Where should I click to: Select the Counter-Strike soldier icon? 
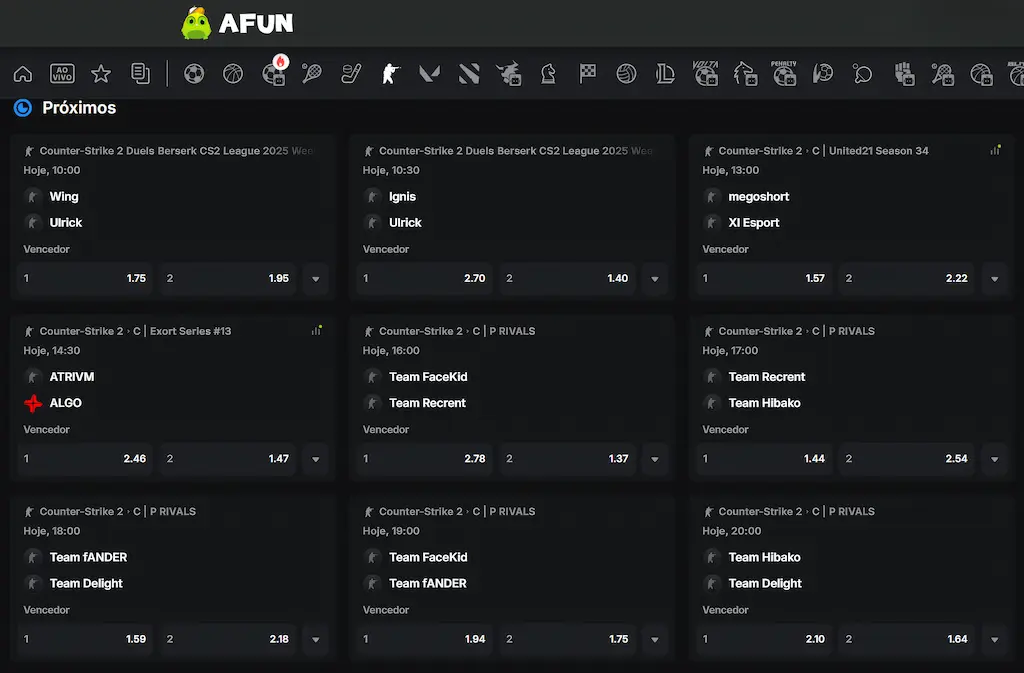391,74
